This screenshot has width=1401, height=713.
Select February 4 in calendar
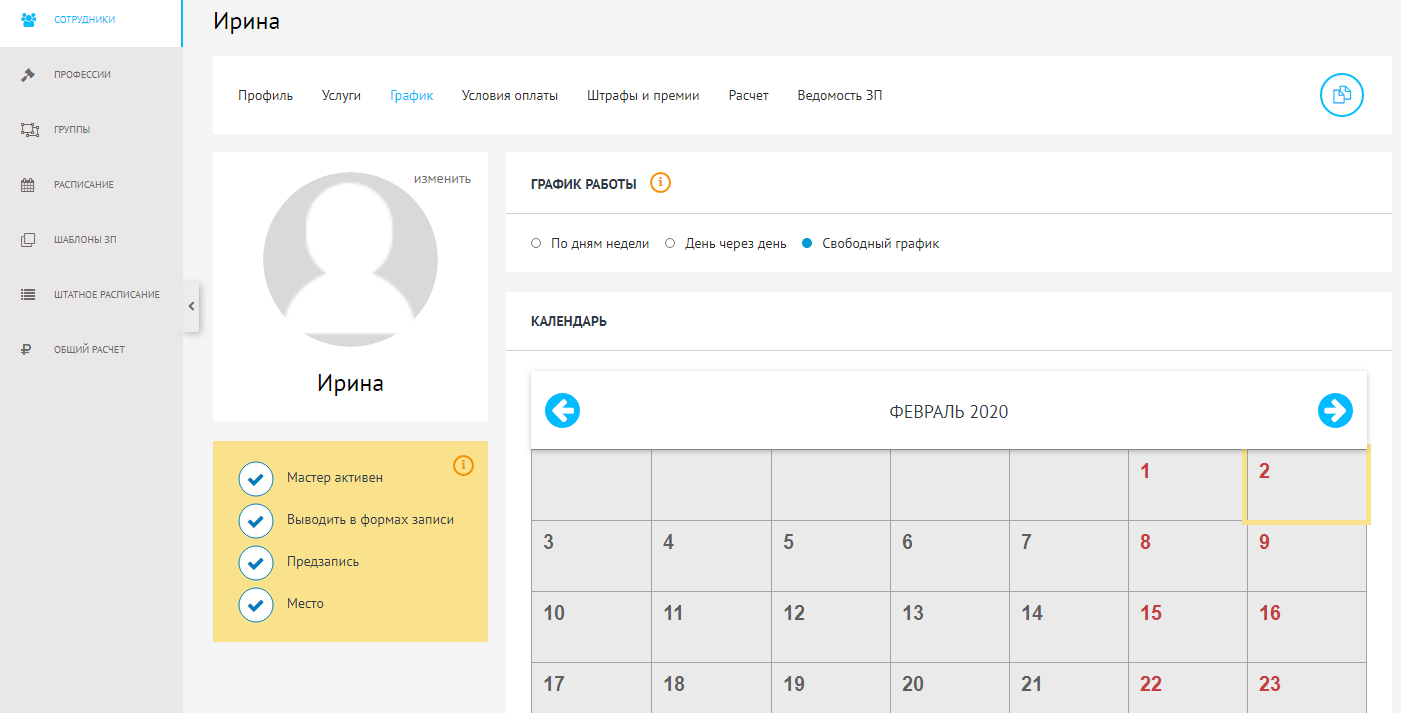[x=711, y=556]
